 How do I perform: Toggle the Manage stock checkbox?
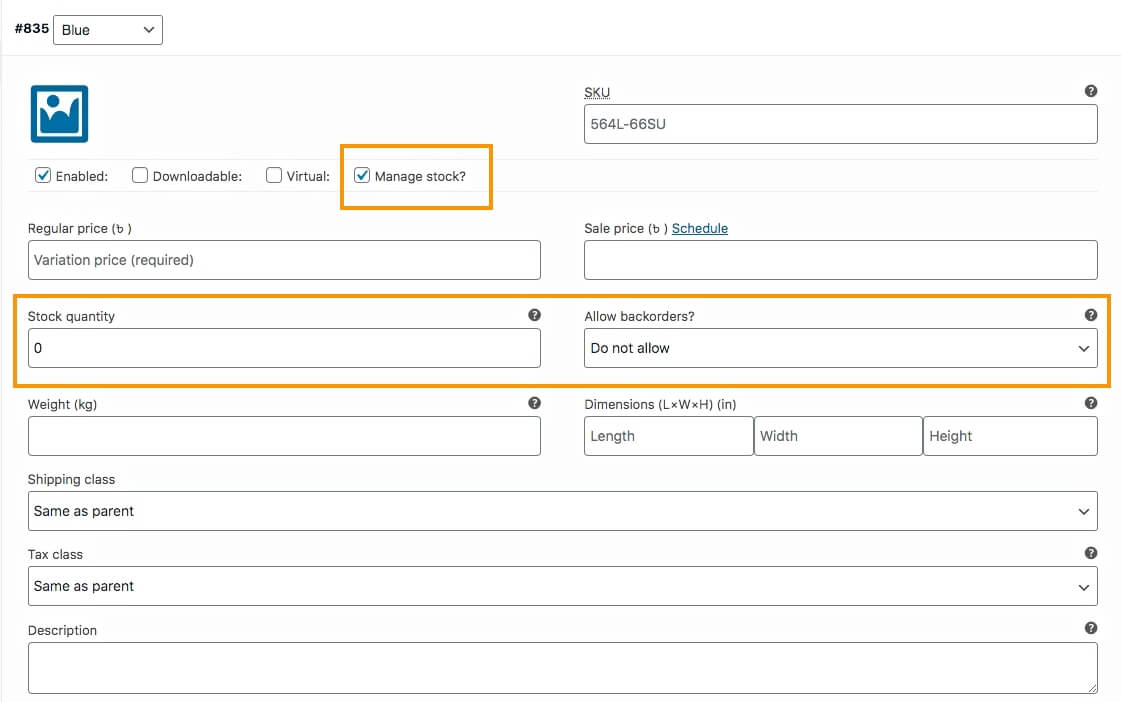click(x=362, y=176)
